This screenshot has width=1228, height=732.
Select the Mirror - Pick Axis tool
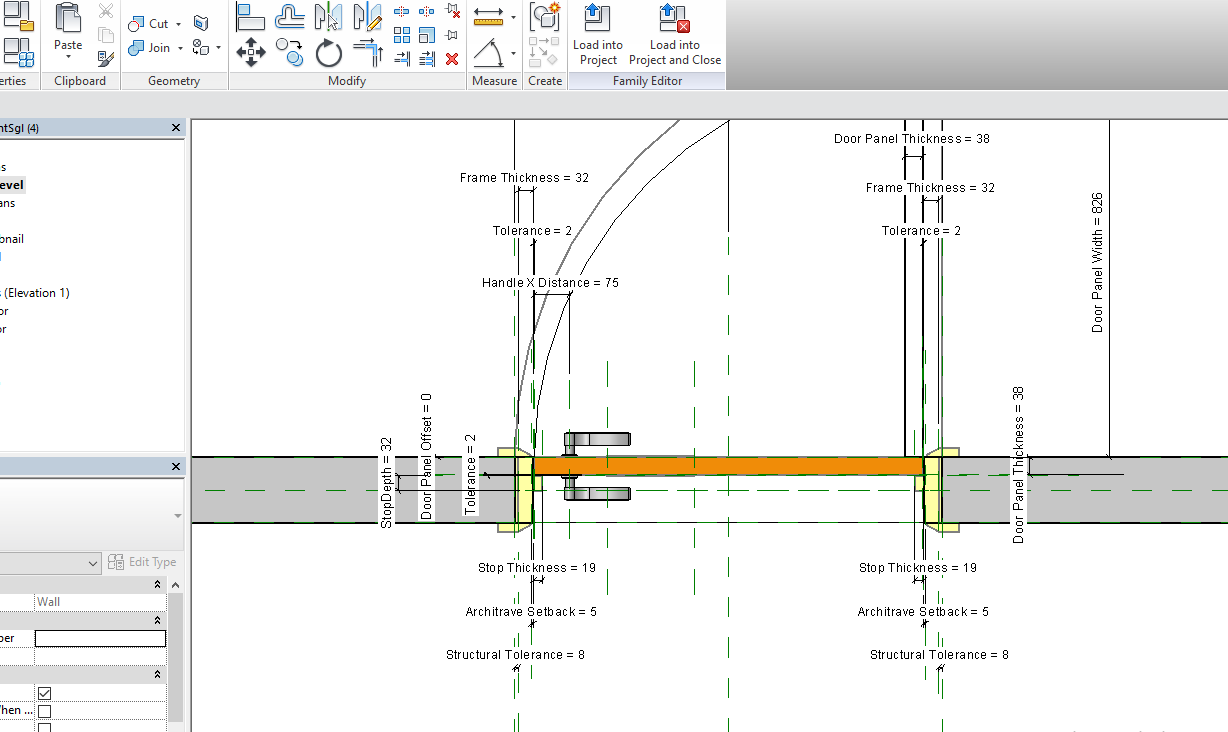[328, 15]
